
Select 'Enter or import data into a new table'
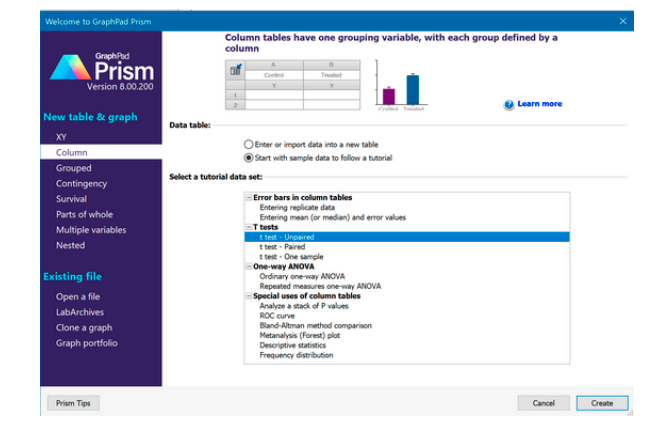311,145
